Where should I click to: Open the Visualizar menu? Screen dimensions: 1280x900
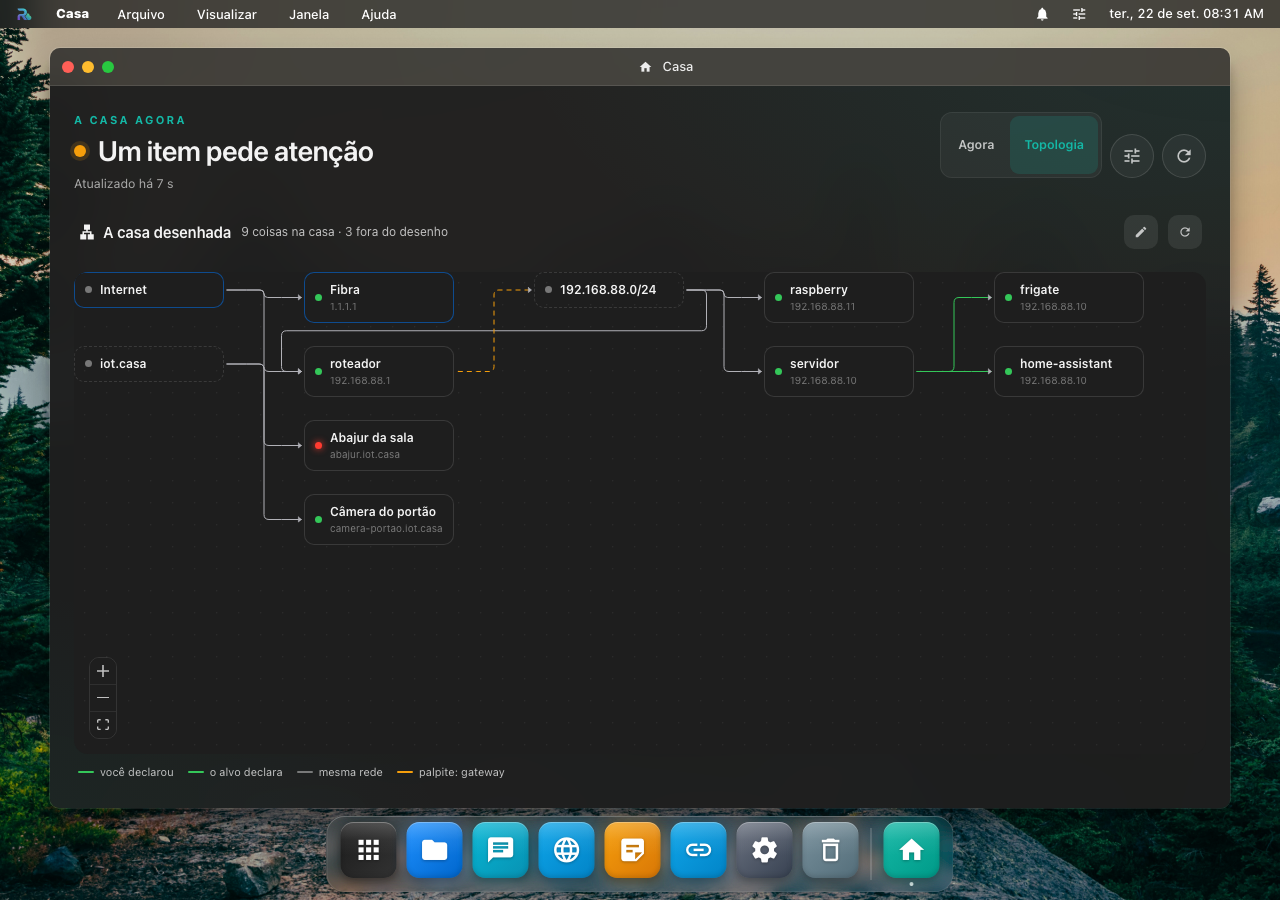pos(227,14)
